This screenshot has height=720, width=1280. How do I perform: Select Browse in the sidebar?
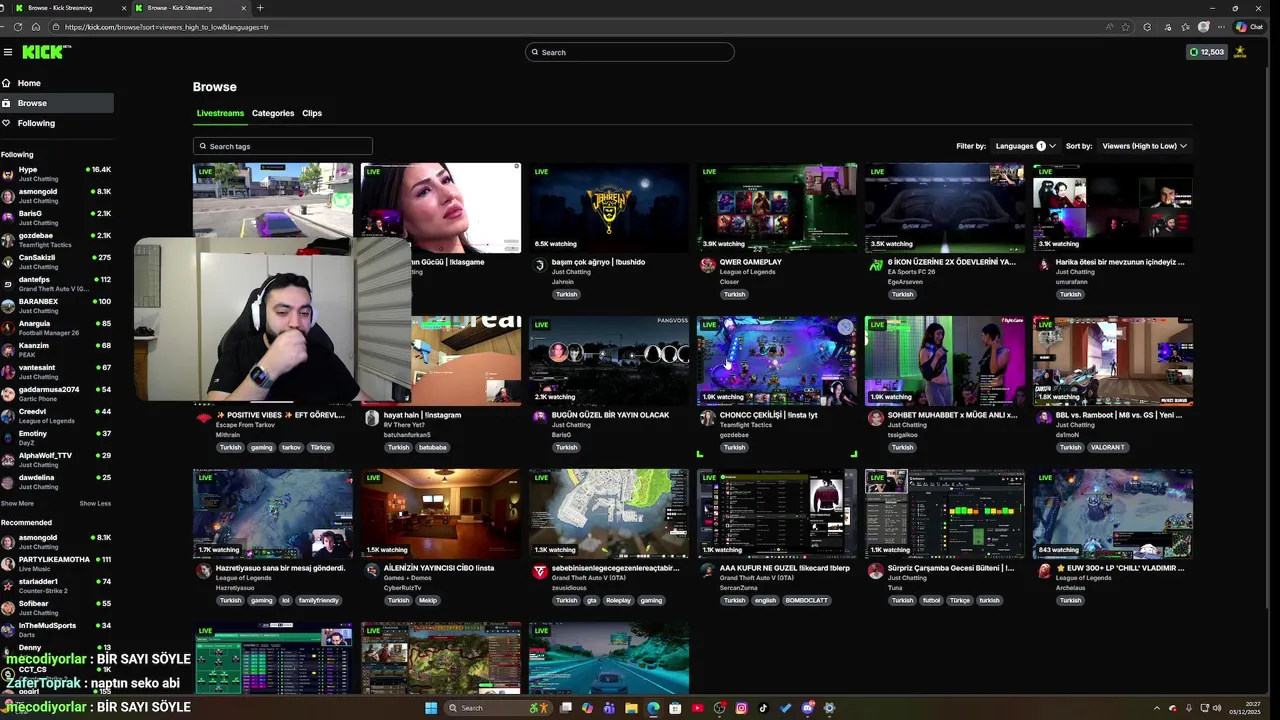coord(56,103)
